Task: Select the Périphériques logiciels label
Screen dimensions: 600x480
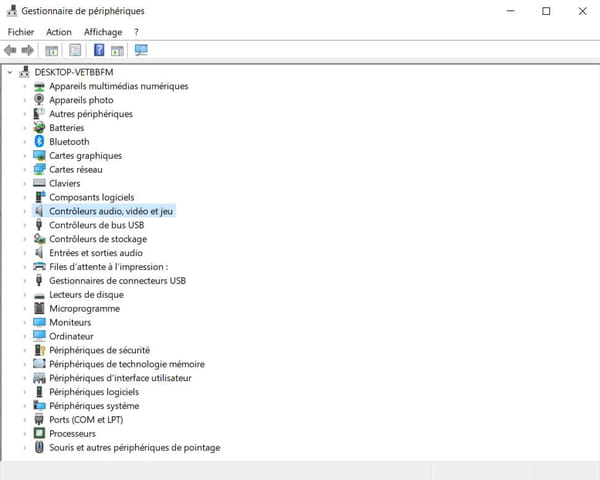Action: pyautogui.click(x=94, y=392)
